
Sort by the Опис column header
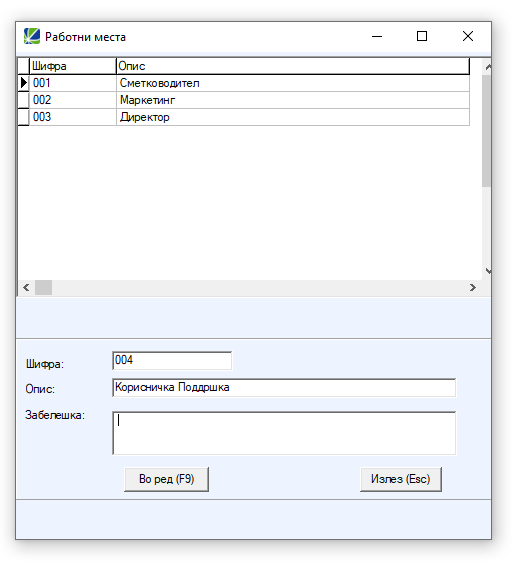(x=293, y=66)
